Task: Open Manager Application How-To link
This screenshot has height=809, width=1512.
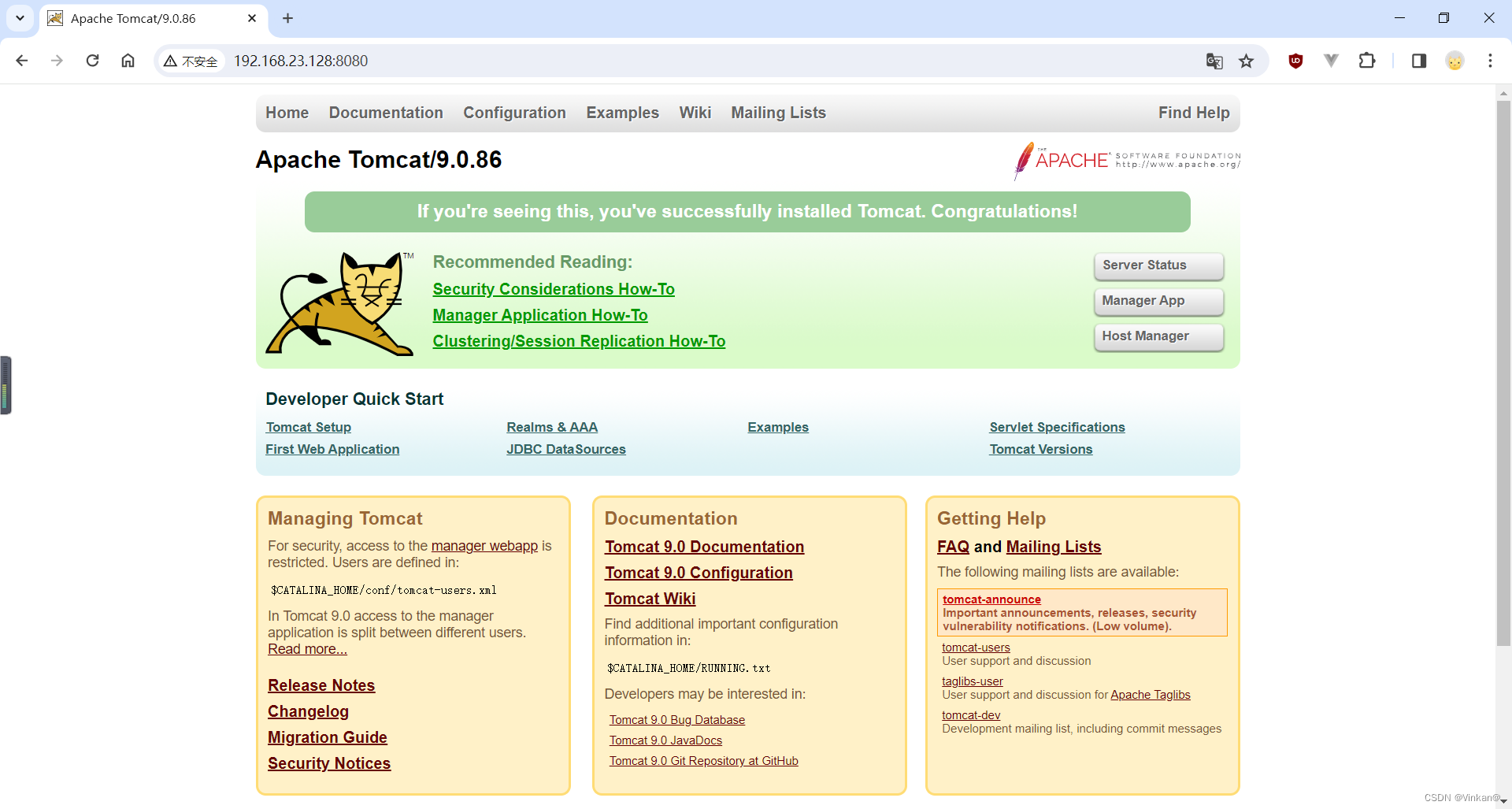Action: point(540,315)
